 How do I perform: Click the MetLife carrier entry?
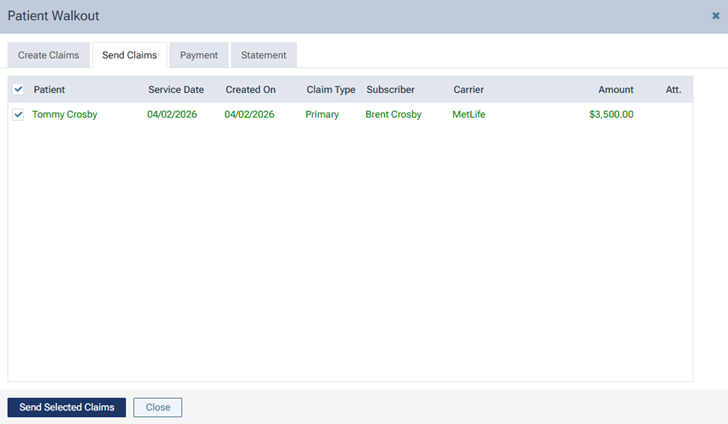[x=471, y=115]
